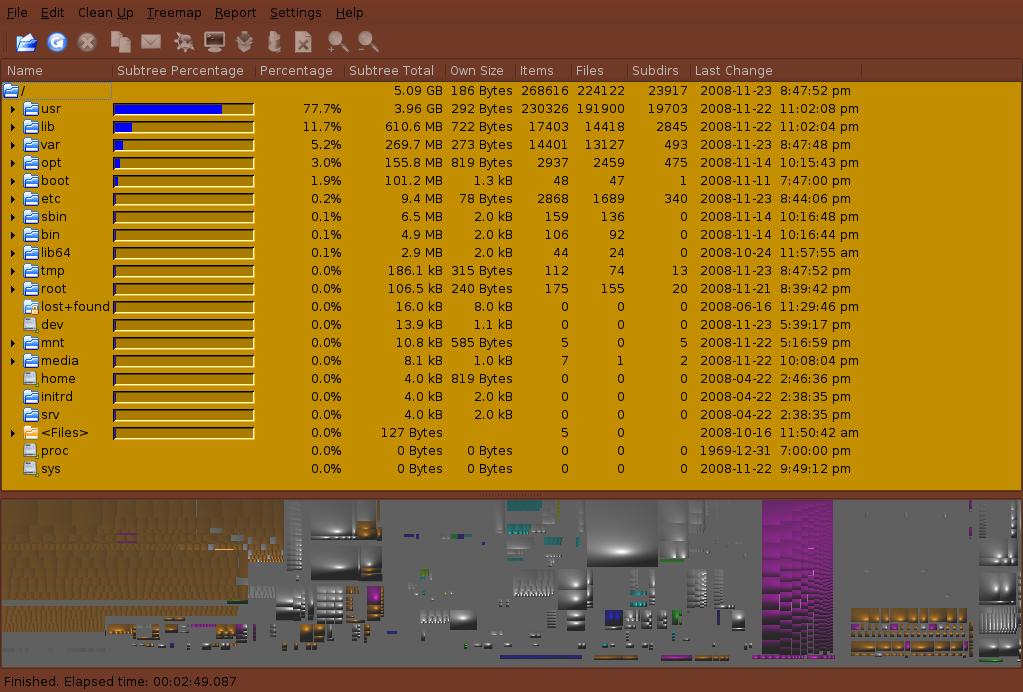Expand the var folder branch
Viewport: 1023px width, 692px height.
[x=13, y=145]
